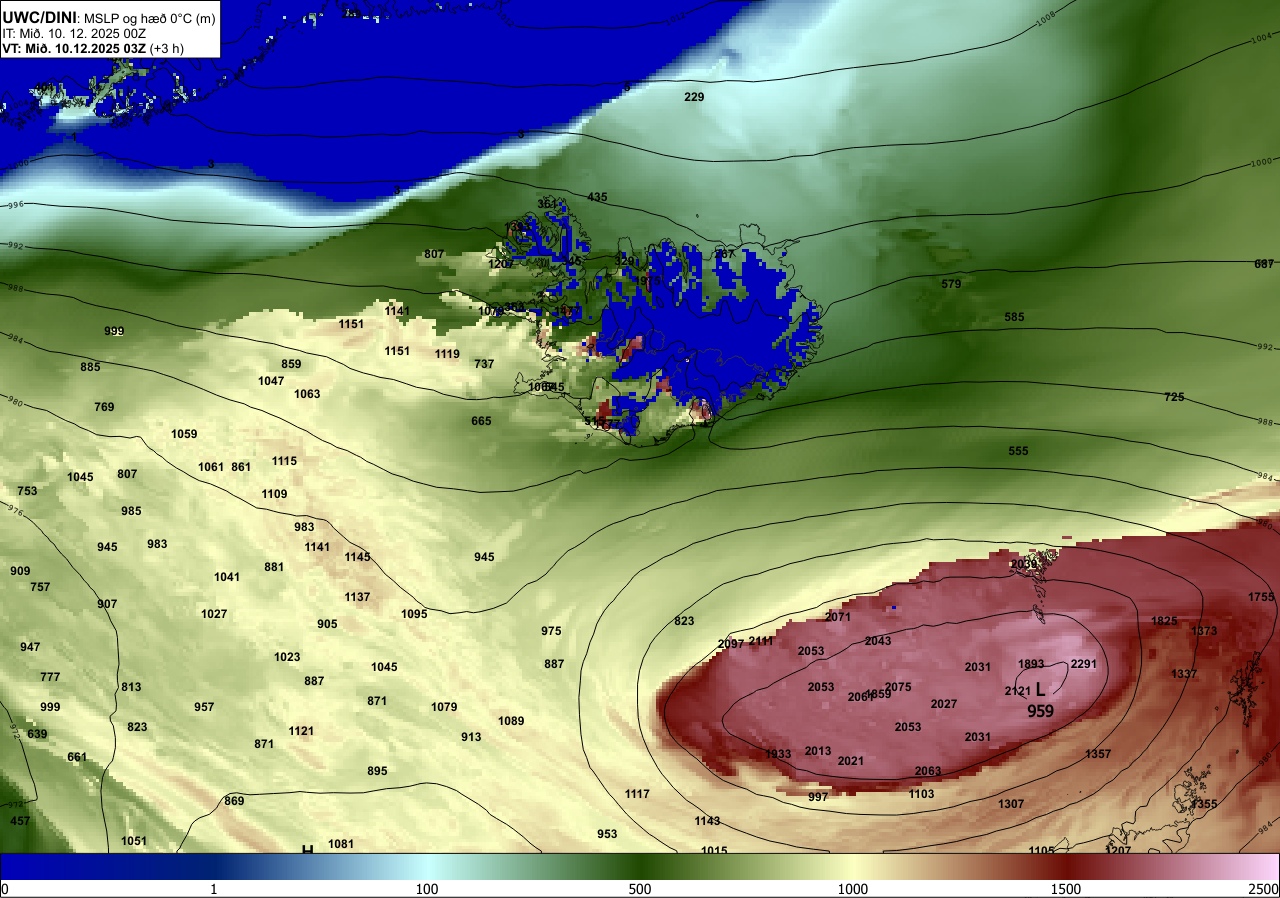Click the value 2043 in the warm sector
1280x898 pixels.
point(878,641)
